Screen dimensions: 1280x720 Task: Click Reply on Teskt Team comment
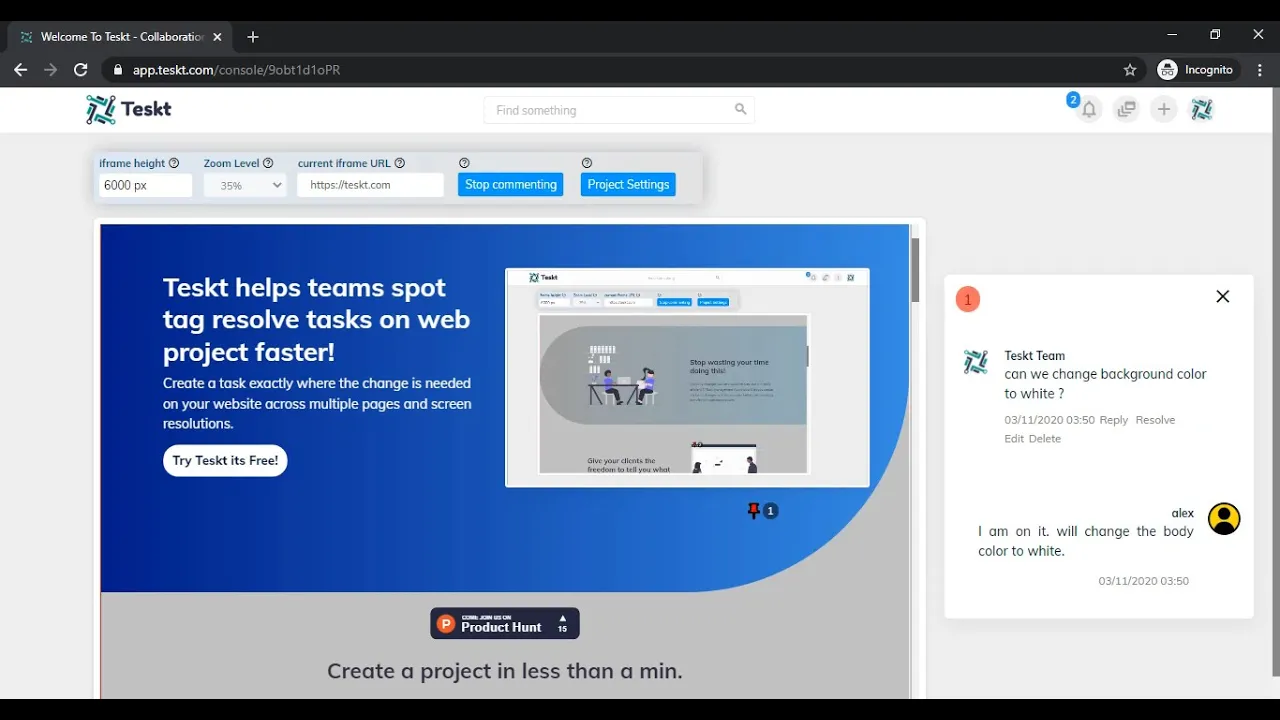tap(1114, 420)
